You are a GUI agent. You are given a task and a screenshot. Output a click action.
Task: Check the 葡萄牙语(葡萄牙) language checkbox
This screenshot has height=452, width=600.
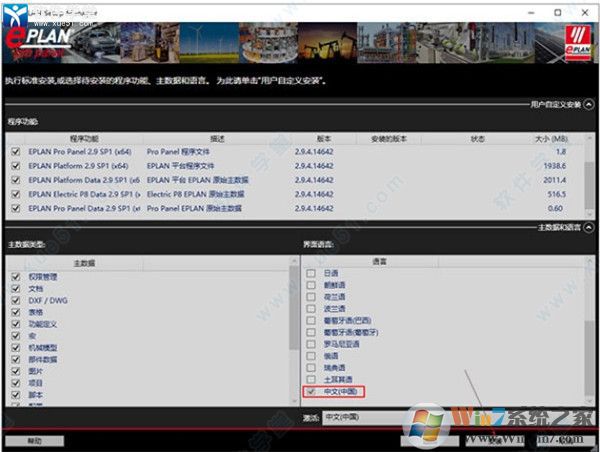(311, 332)
